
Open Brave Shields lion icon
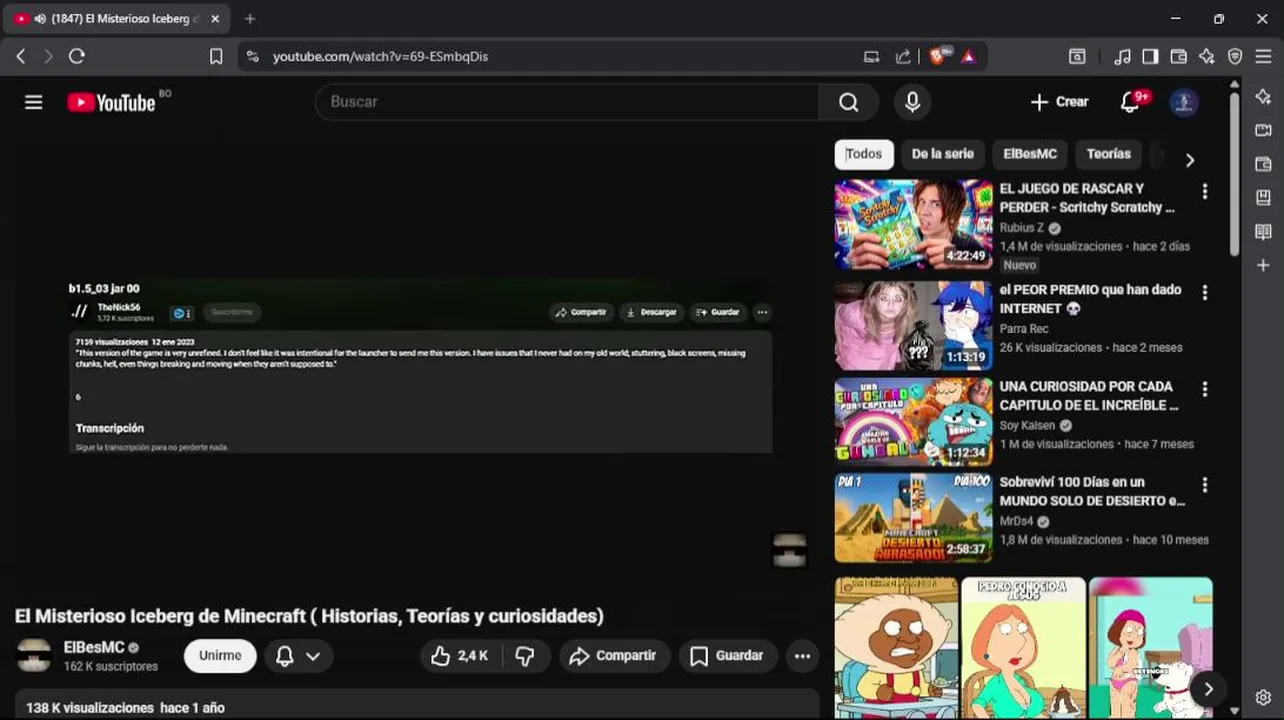(x=937, y=57)
